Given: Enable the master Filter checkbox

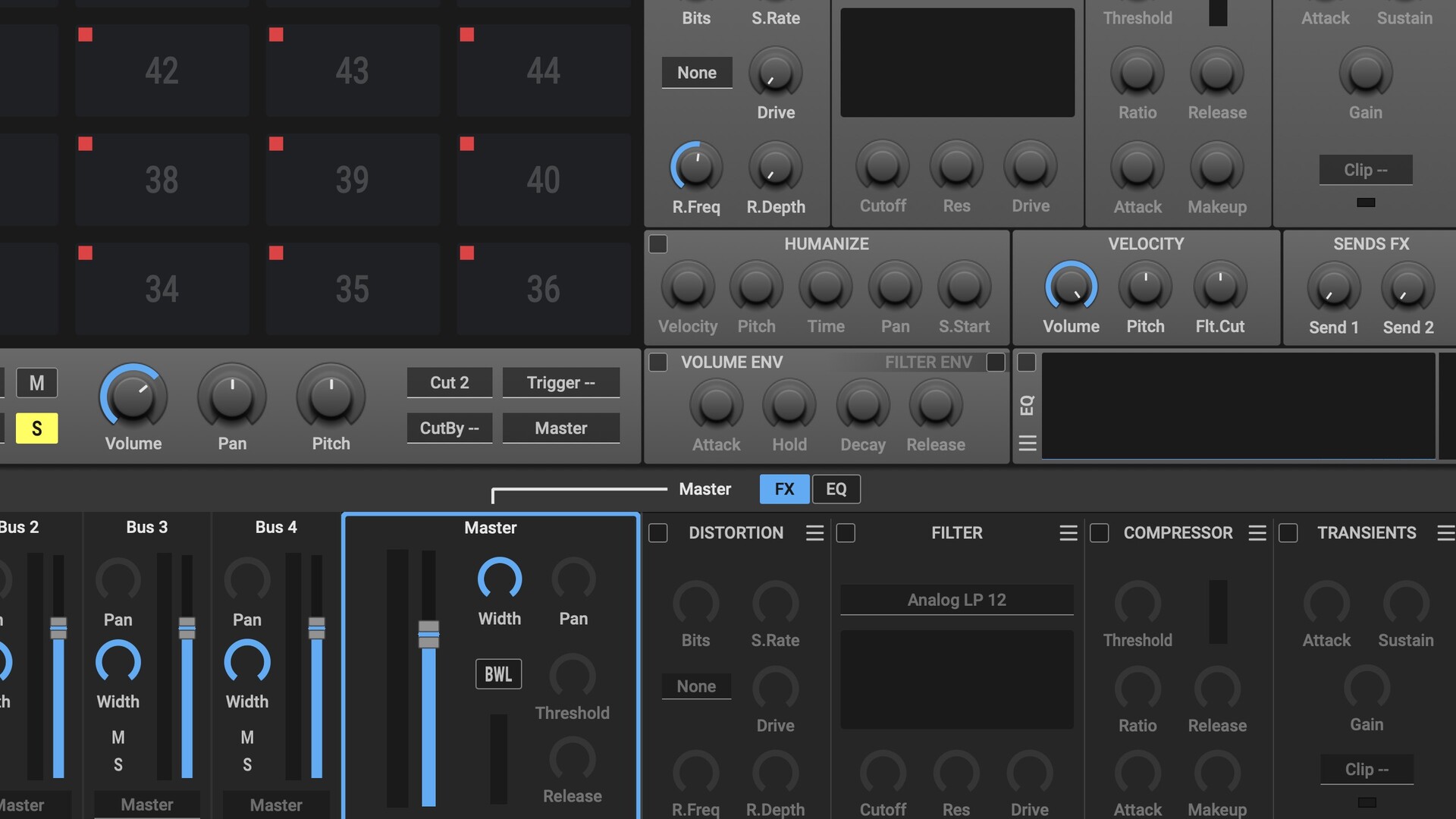Looking at the screenshot, I should [x=846, y=533].
